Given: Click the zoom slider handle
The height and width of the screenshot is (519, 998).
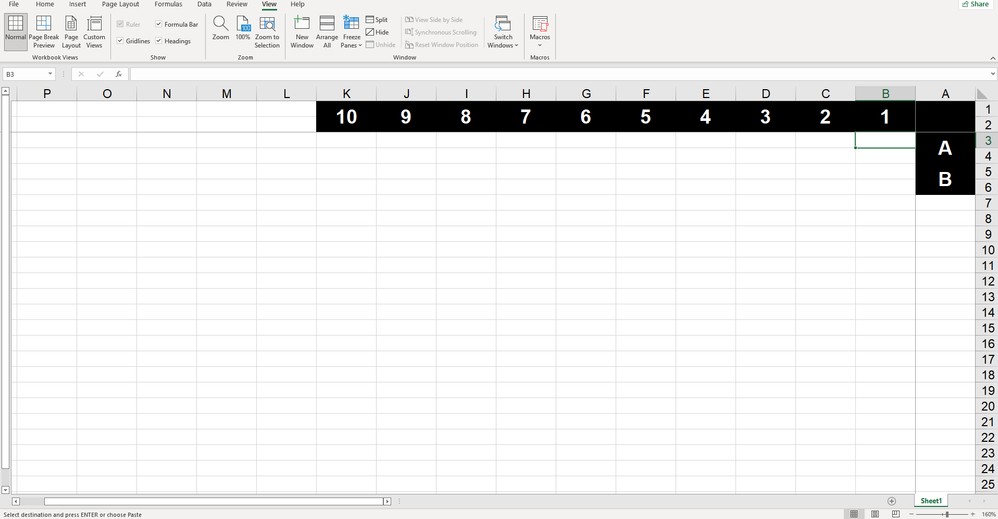Looking at the screenshot, I should click(947, 514).
